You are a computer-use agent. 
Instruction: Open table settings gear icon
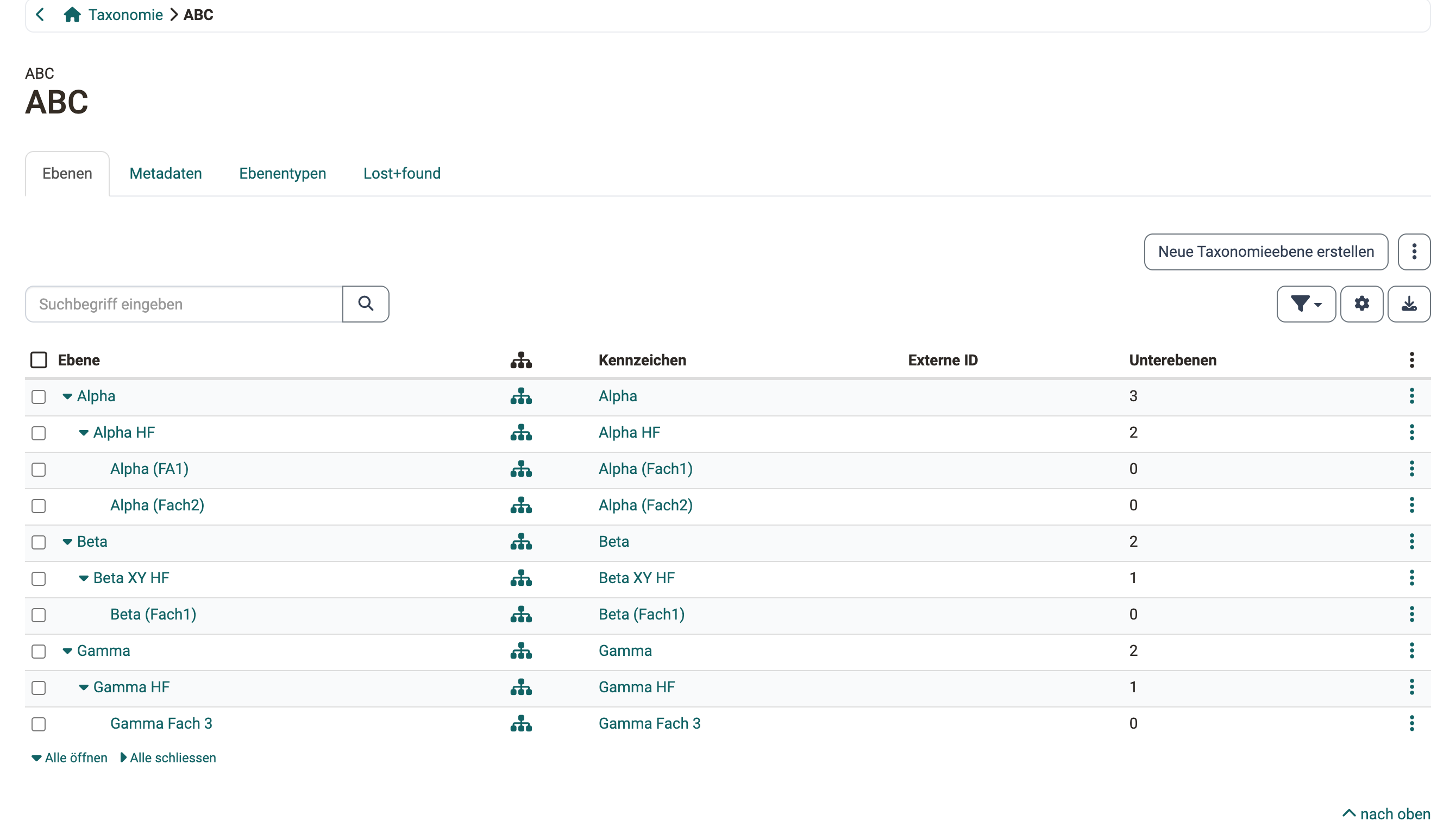[1361, 304]
